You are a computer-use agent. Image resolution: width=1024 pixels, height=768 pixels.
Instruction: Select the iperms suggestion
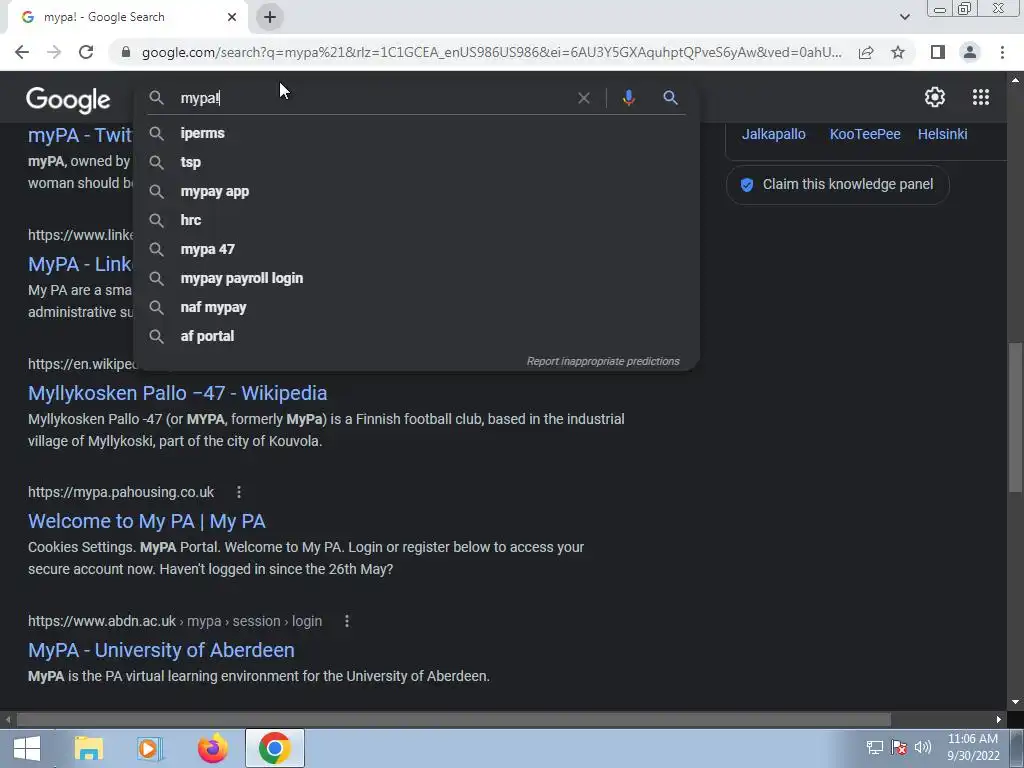416,133
